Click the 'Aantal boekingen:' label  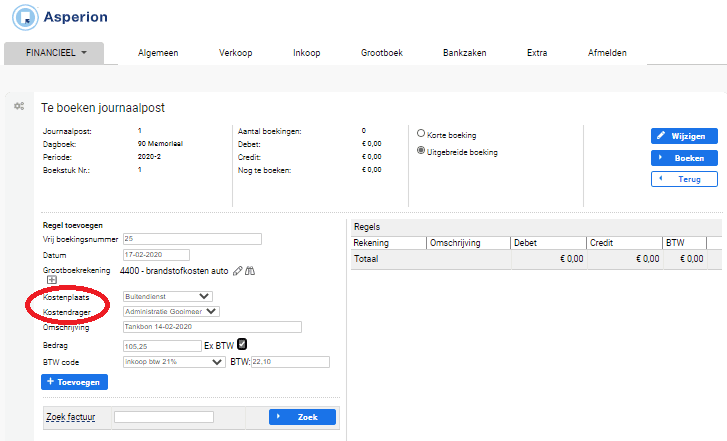point(269,131)
